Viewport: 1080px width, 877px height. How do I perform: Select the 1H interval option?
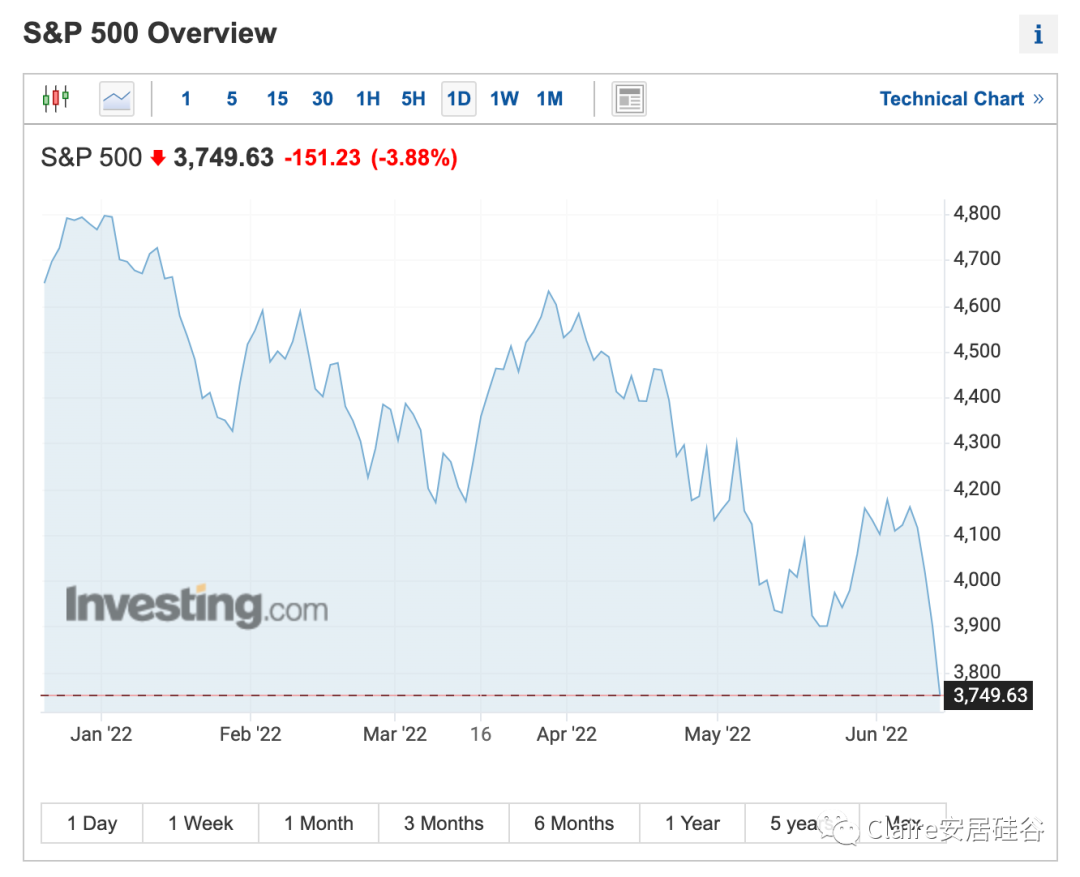click(x=368, y=99)
